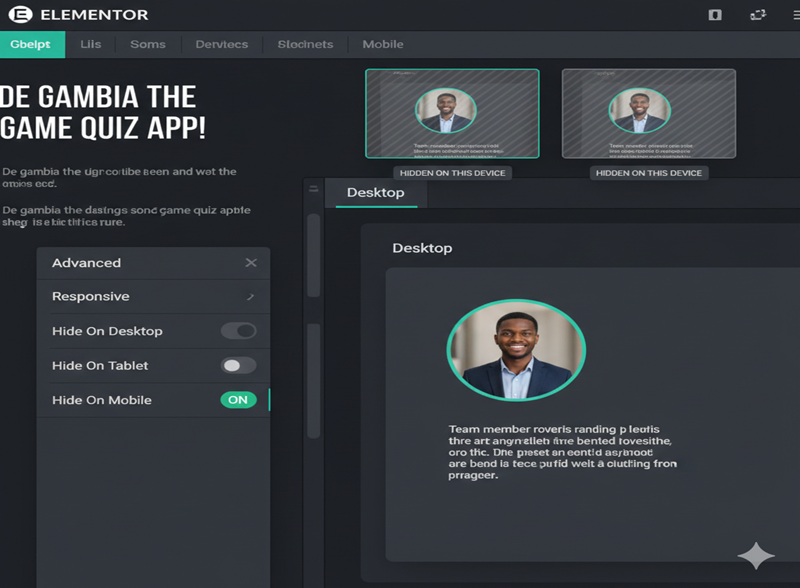Click the responsive device switch icon in top bar
Screen dimensions: 800x588
click(758, 15)
